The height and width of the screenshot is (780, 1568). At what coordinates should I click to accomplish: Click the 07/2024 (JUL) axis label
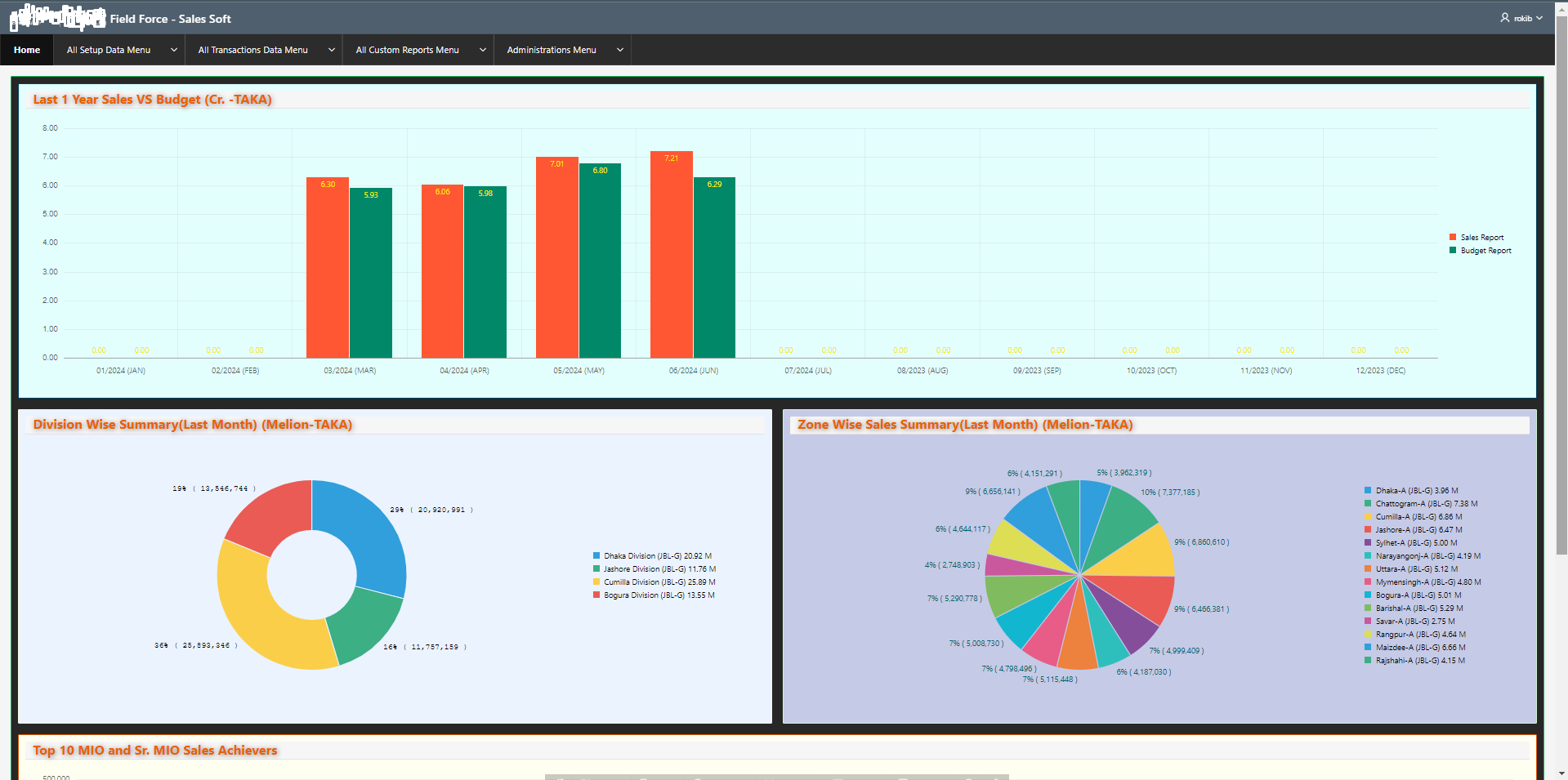click(808, 371)
